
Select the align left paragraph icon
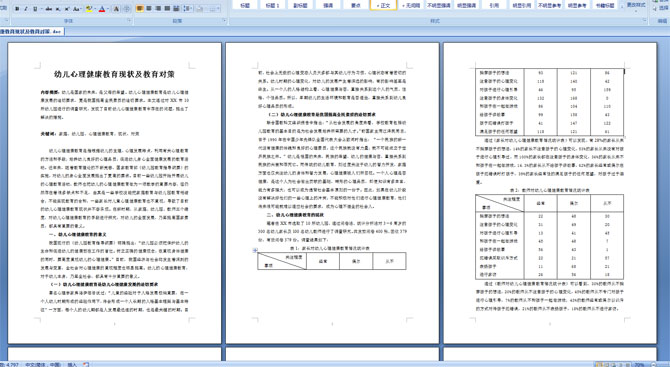[139, 8]
